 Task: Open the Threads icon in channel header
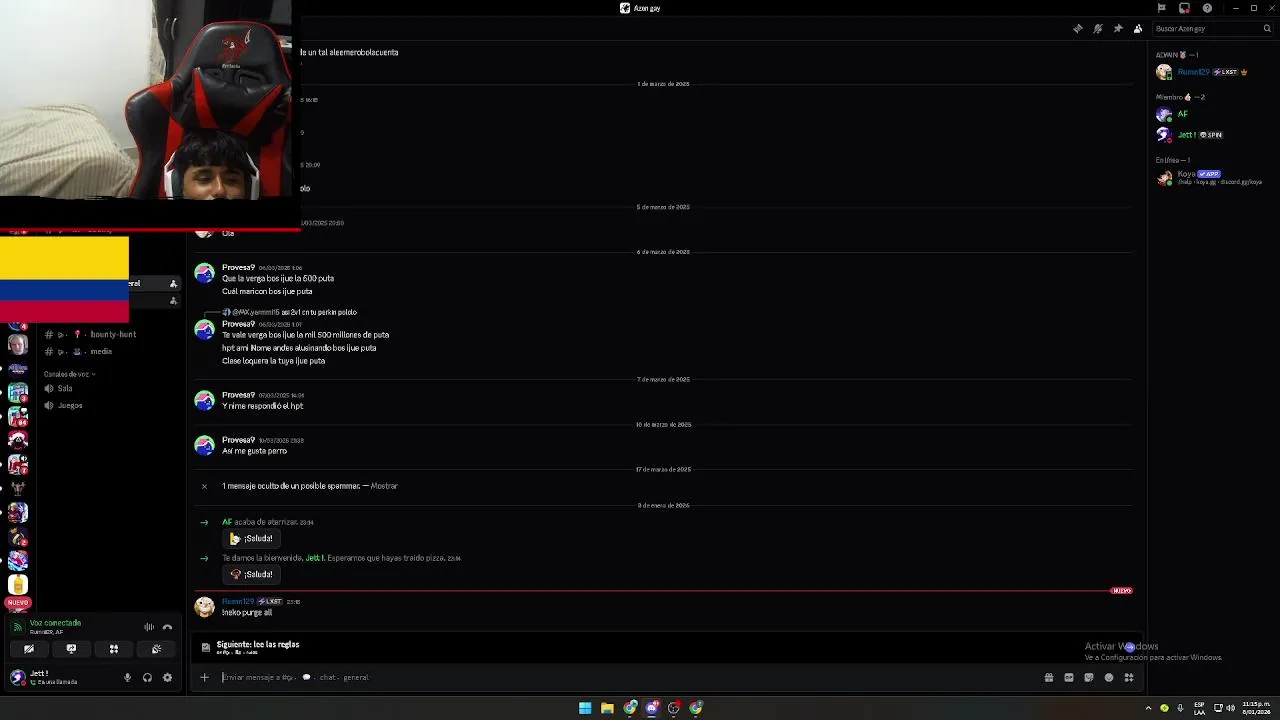(1077, 29)
